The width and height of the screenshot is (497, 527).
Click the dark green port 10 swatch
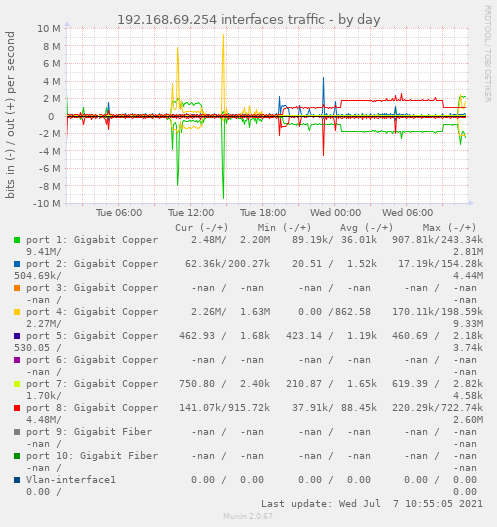17,456
